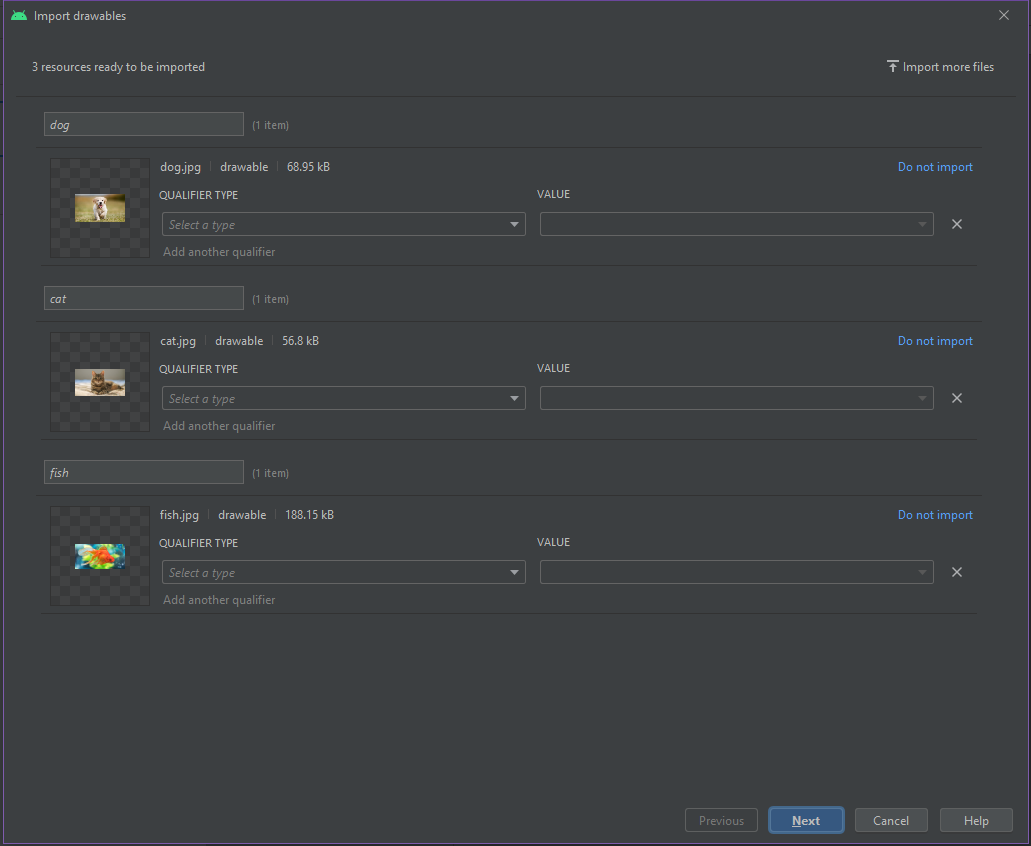Open the fish.jpg Qualifier Type dropdown

343,573
